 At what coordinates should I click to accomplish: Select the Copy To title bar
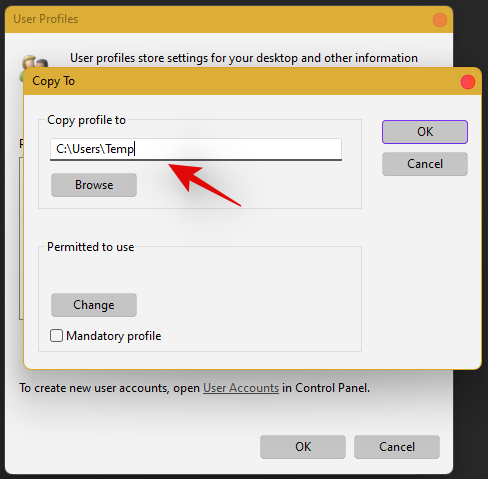point(233,81)
